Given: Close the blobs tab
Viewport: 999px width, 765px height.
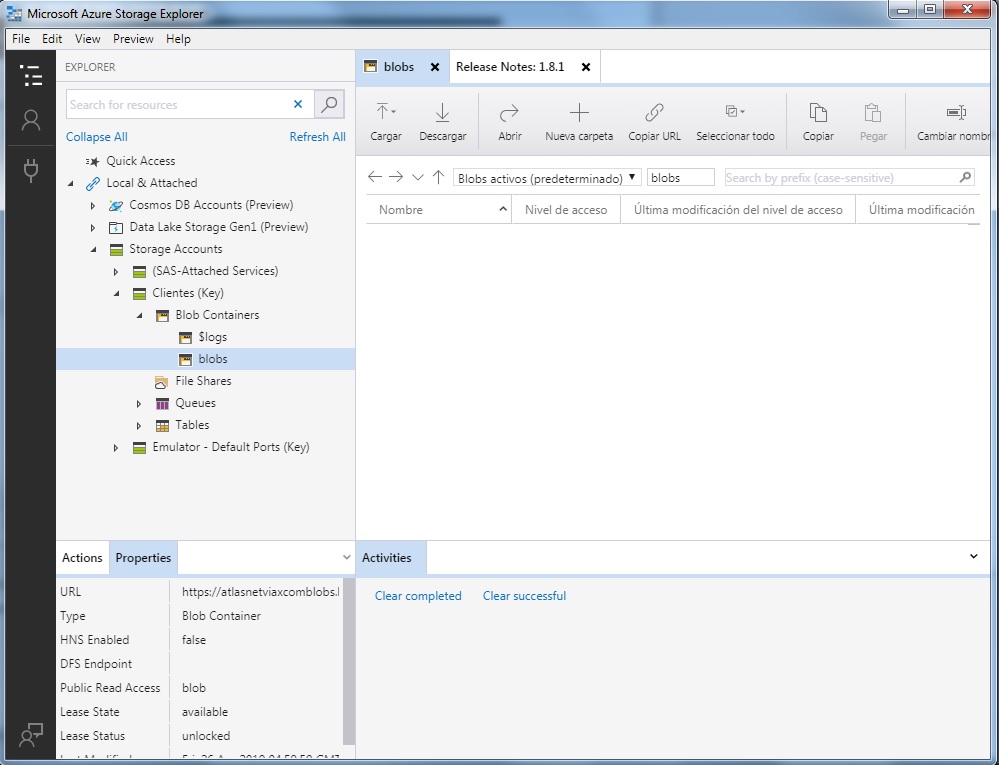Looking at the screenshot, I should (435, 67).
